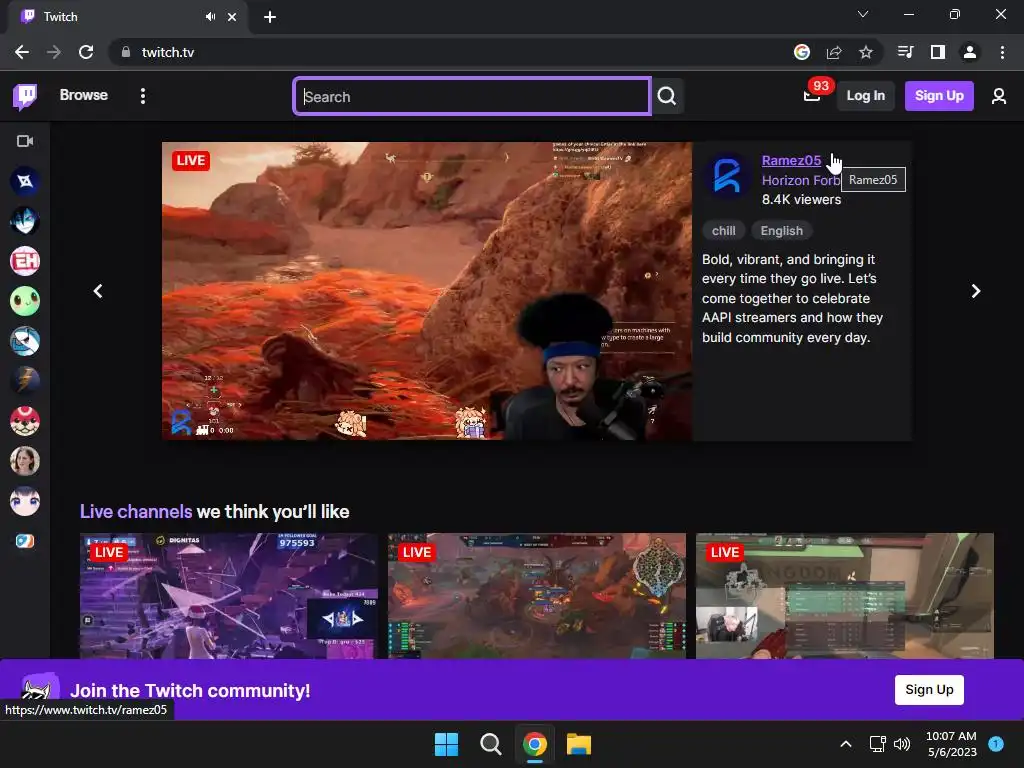Image resolution: width=1024 pixels, height=768 pixels.
Task: Focus the Search input field
Action: 472,97
